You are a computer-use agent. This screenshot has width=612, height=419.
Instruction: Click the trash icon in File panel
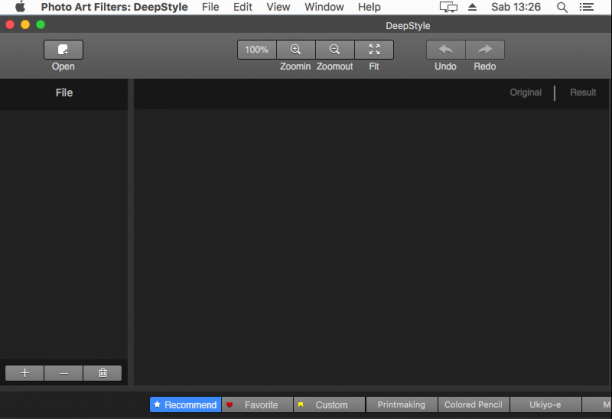(103, 373)
